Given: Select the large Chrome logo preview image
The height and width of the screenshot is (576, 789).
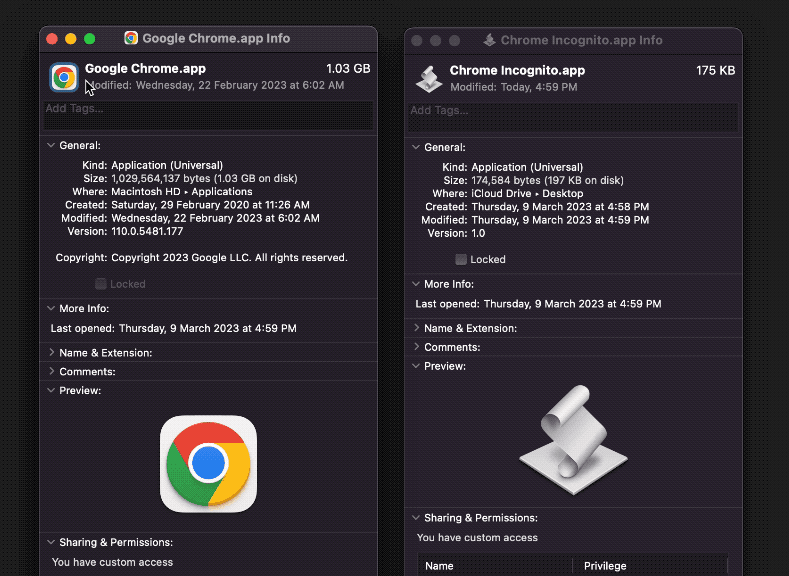Looking at the screenshot, I should point(208,464).
